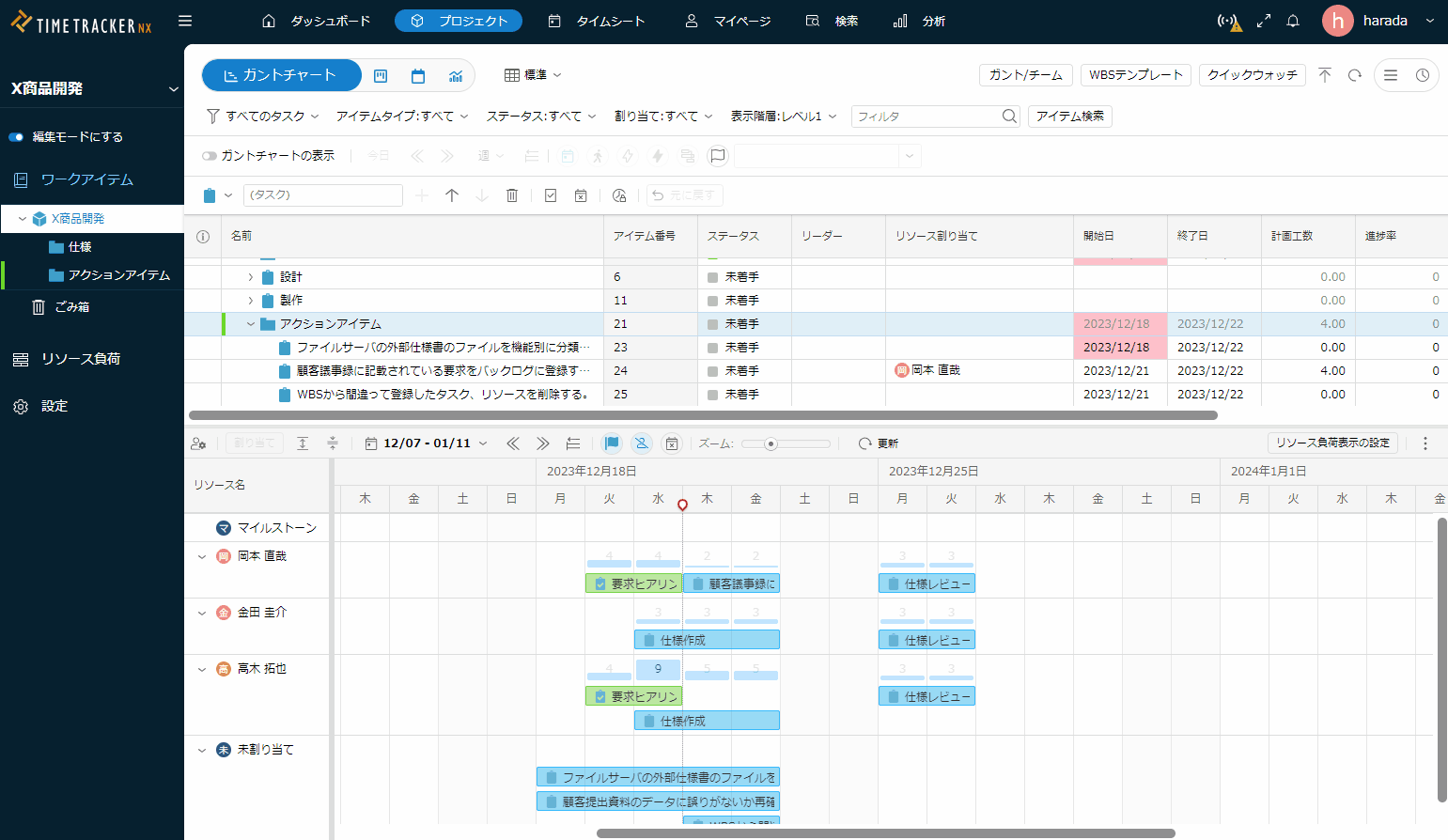Viewport: 1448px width, 840px height.
Task: Click the refresh reload icon top right
Action: pyautogui.click(x=1355, y=75)
